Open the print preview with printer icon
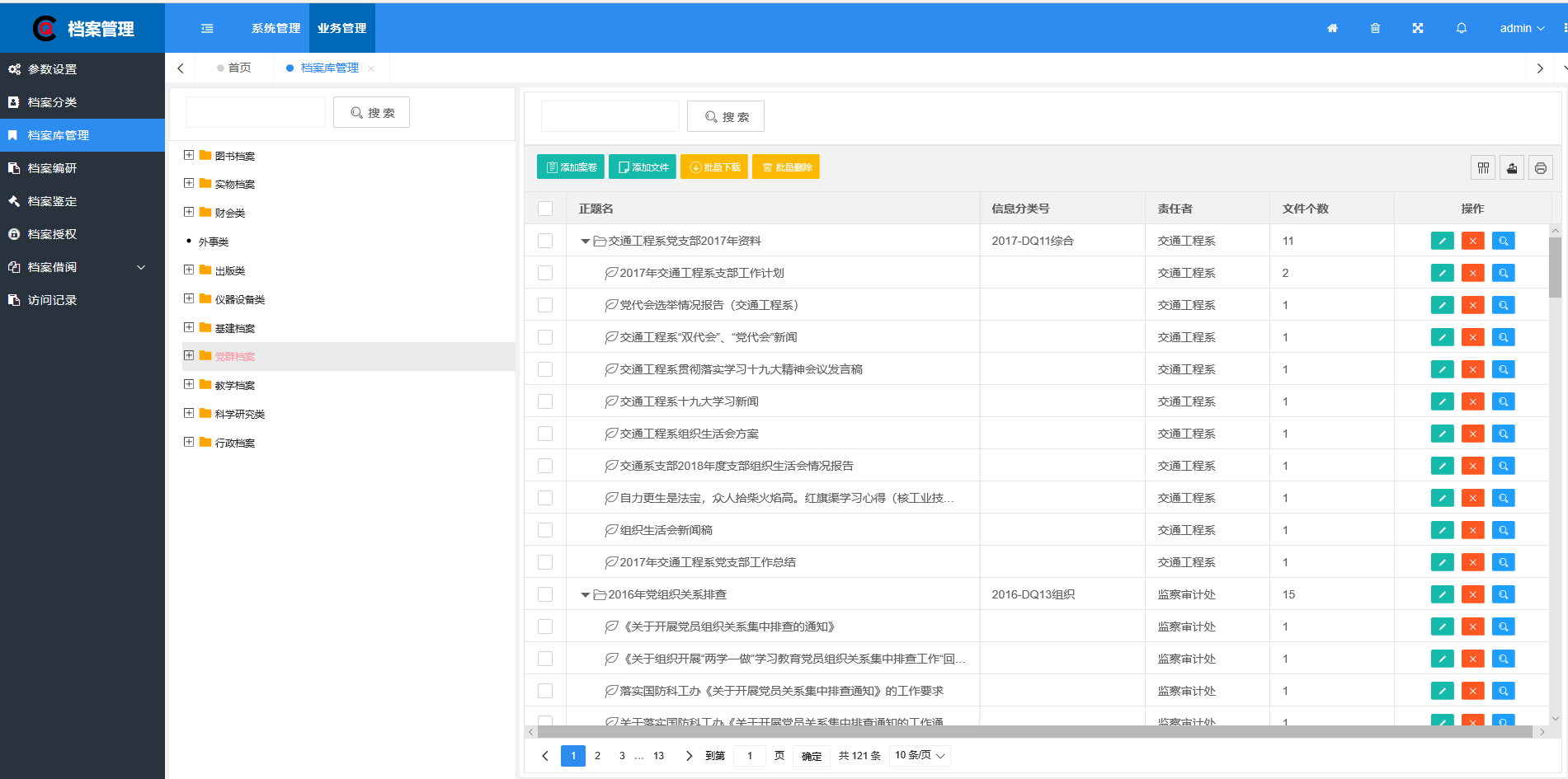Image resolution: width=1568 pixels, height=779 pixels. coord(1541,167)
